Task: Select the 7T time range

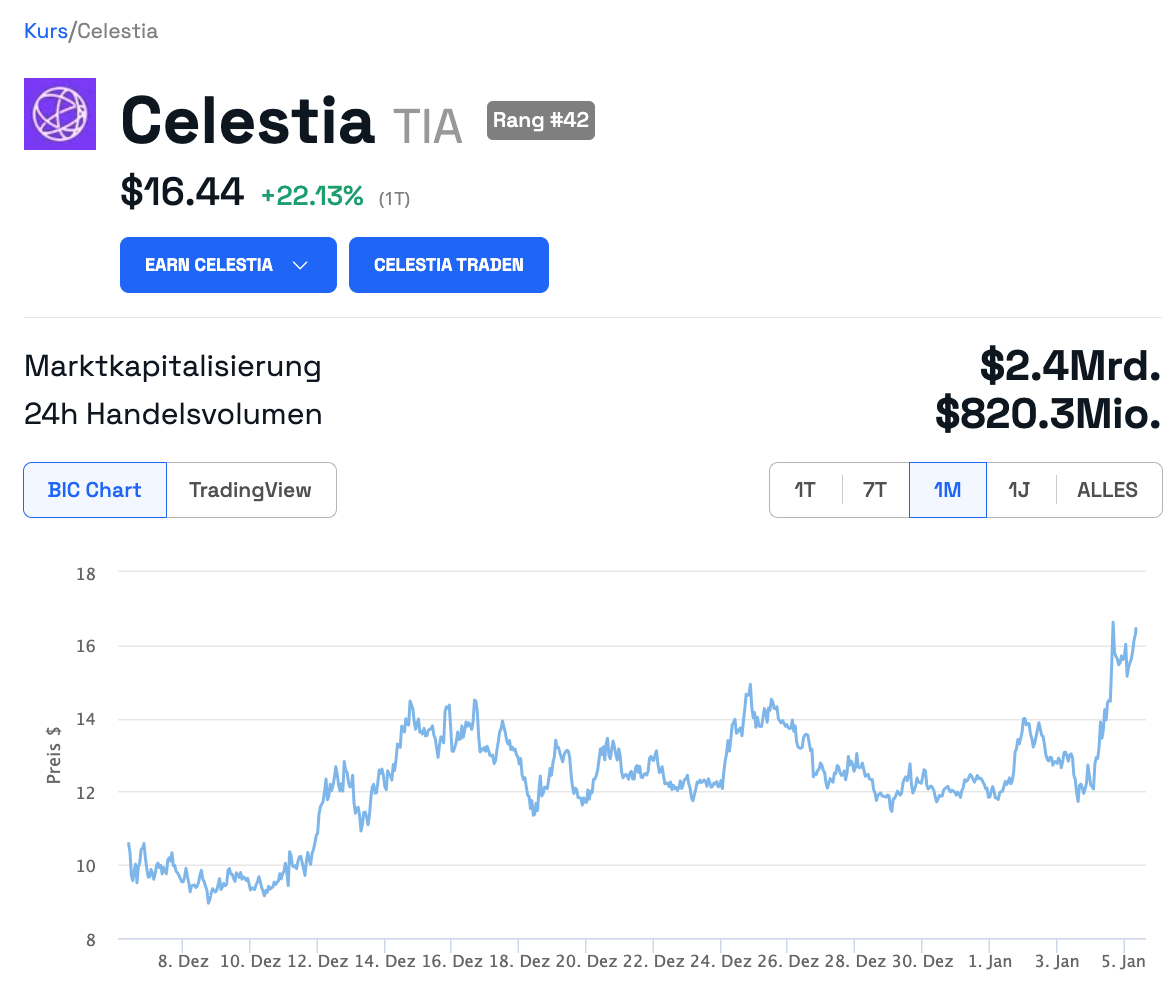Action: coord(875,490)
